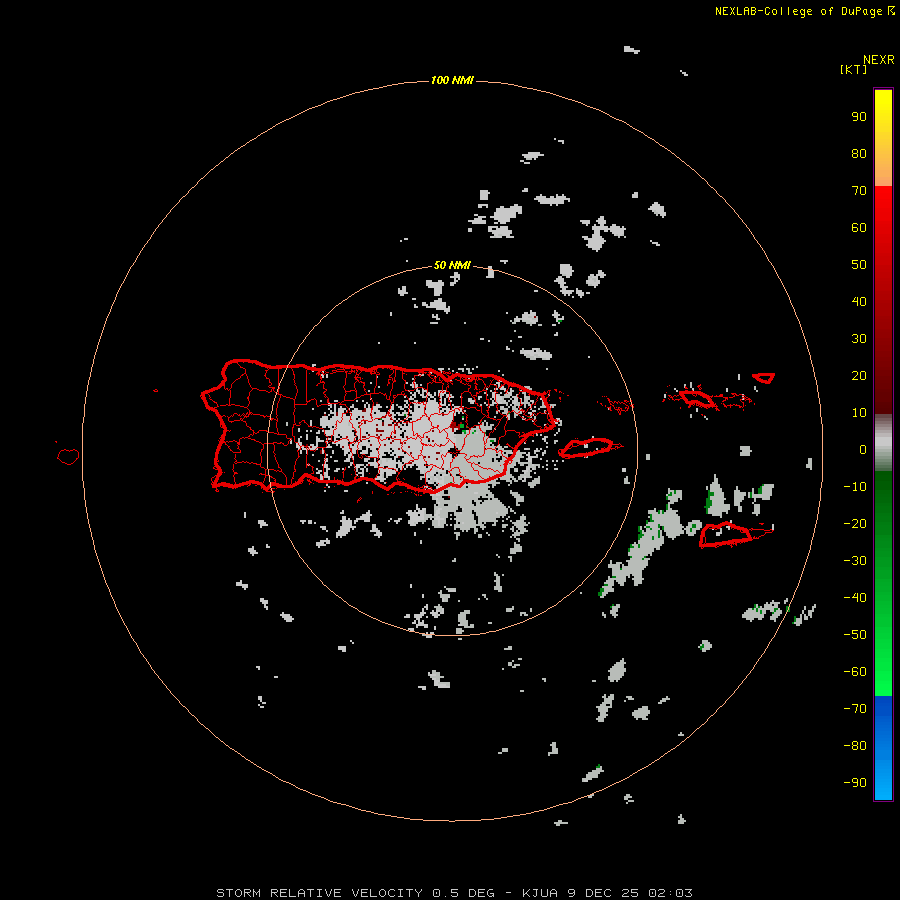Image resolution: width=900 pixels, height=900 pixels.
Task: Click the -70 value on the velocity scale
Action: pos(855,709)
